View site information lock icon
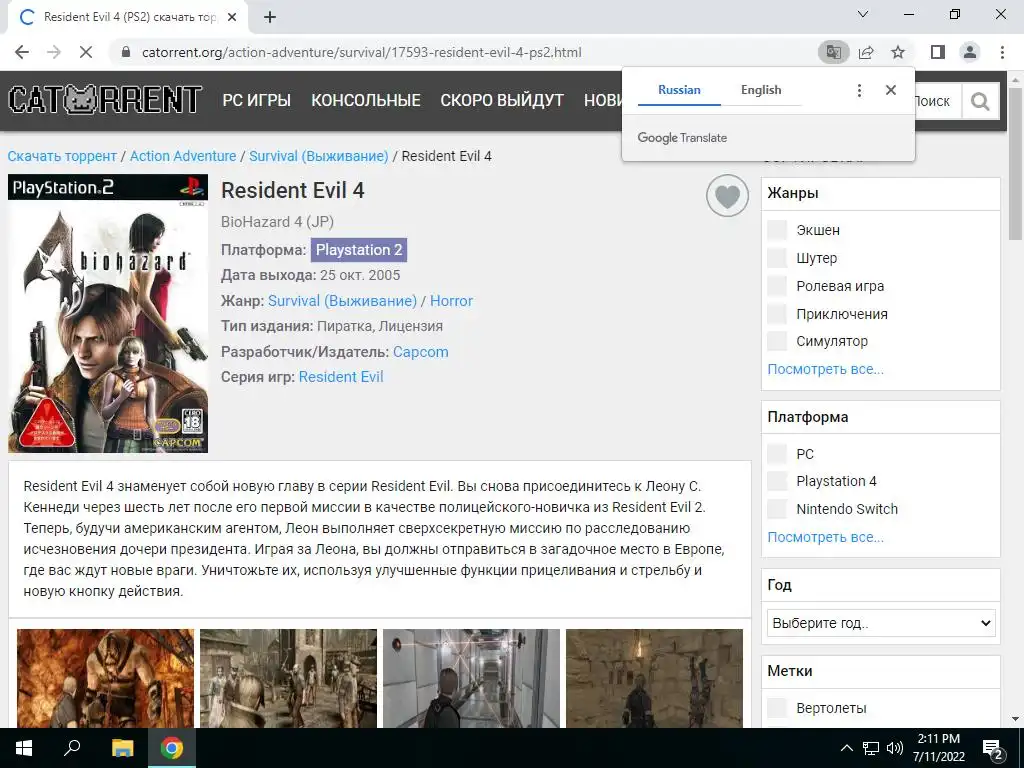 coord(126,52)
